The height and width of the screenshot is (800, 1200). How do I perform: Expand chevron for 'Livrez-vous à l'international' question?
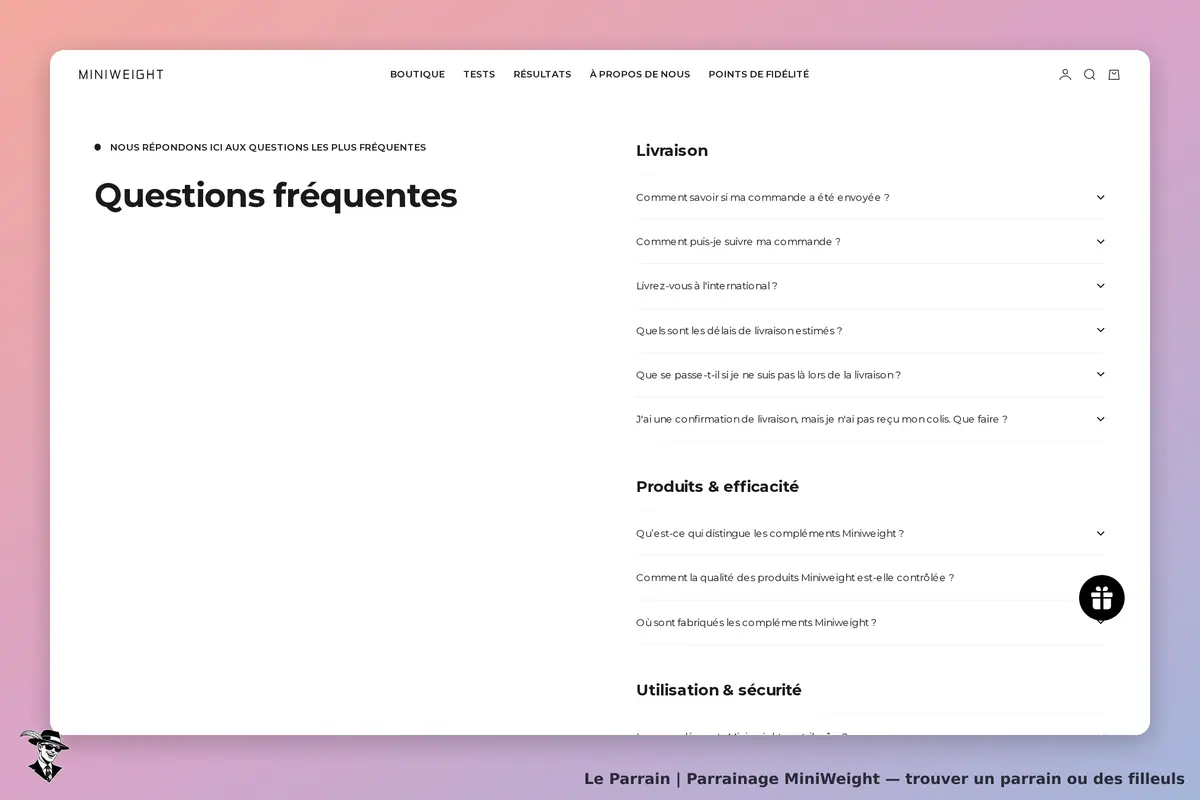pyautogui.click(x=1100, y=285)
